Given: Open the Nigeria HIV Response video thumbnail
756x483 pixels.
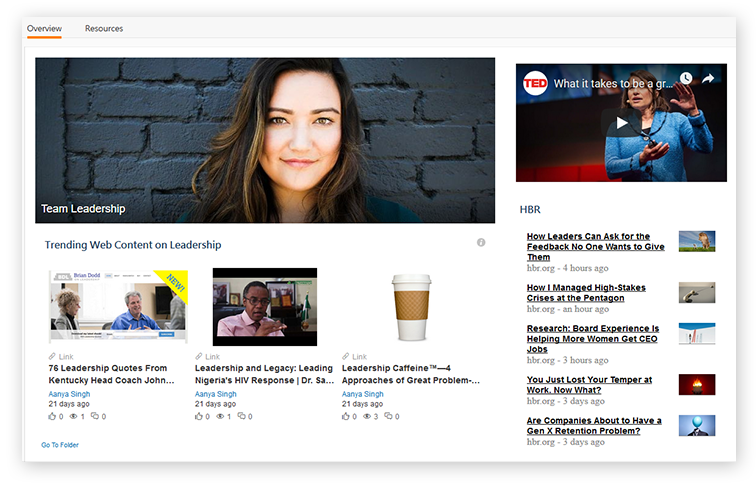Looking at the screenshot, I should 265,307.
